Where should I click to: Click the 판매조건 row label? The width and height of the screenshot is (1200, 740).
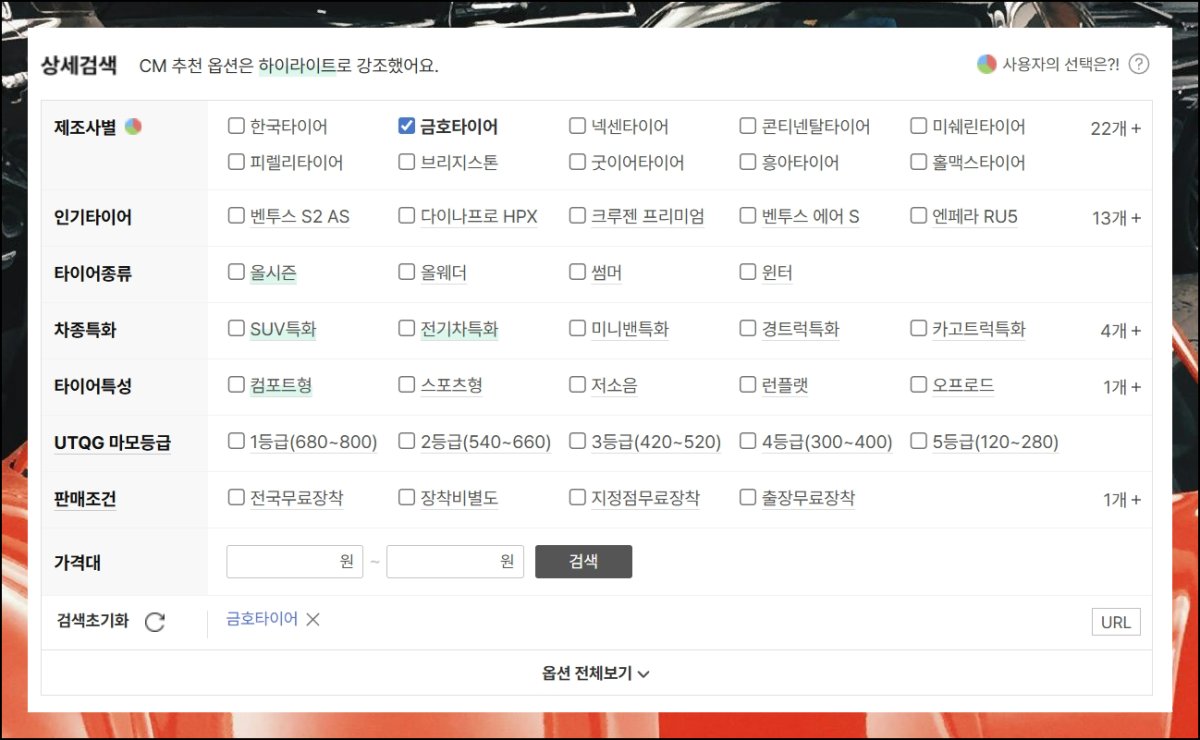(85, 498)
